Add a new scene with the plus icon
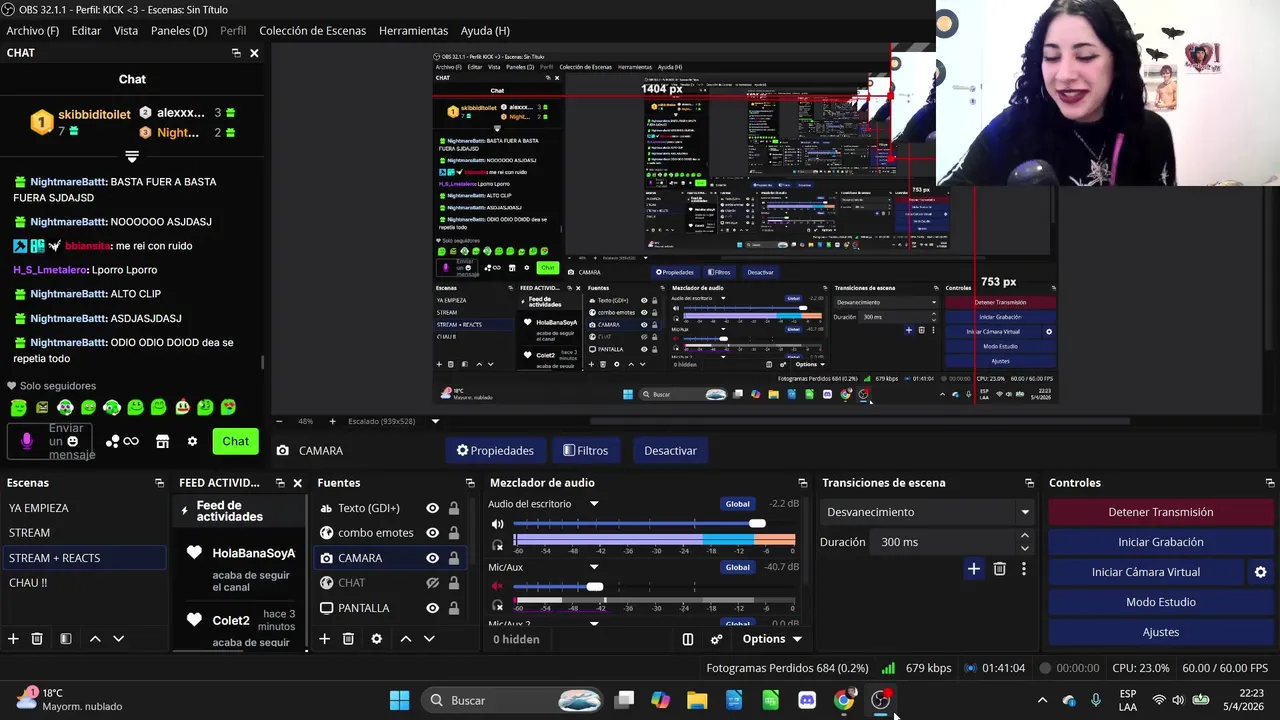This screenshot has width=1280, height=720. coord(13,639)
